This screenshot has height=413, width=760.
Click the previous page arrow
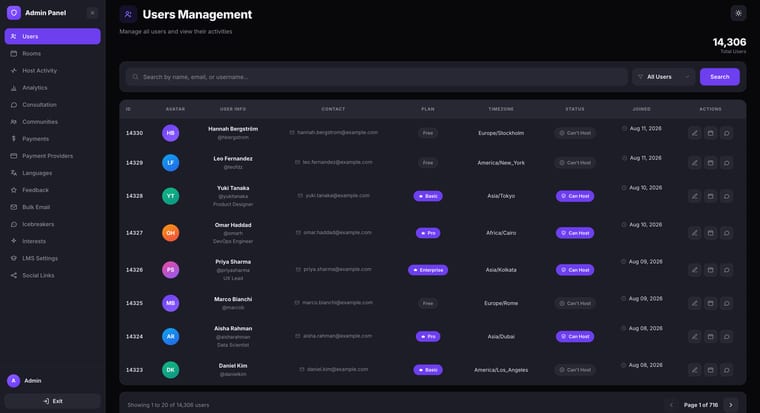point(671,405)
